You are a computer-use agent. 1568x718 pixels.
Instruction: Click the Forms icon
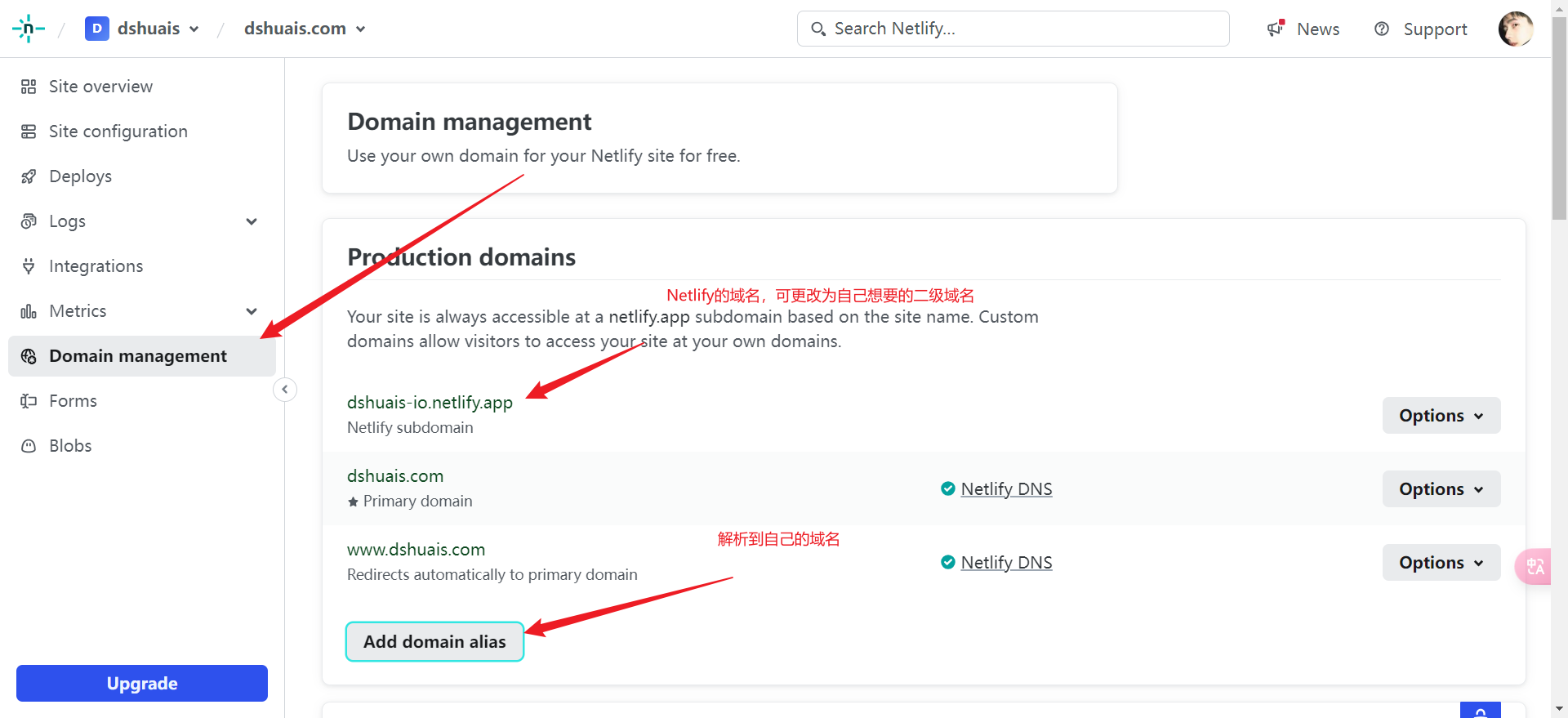coord(29,401)
